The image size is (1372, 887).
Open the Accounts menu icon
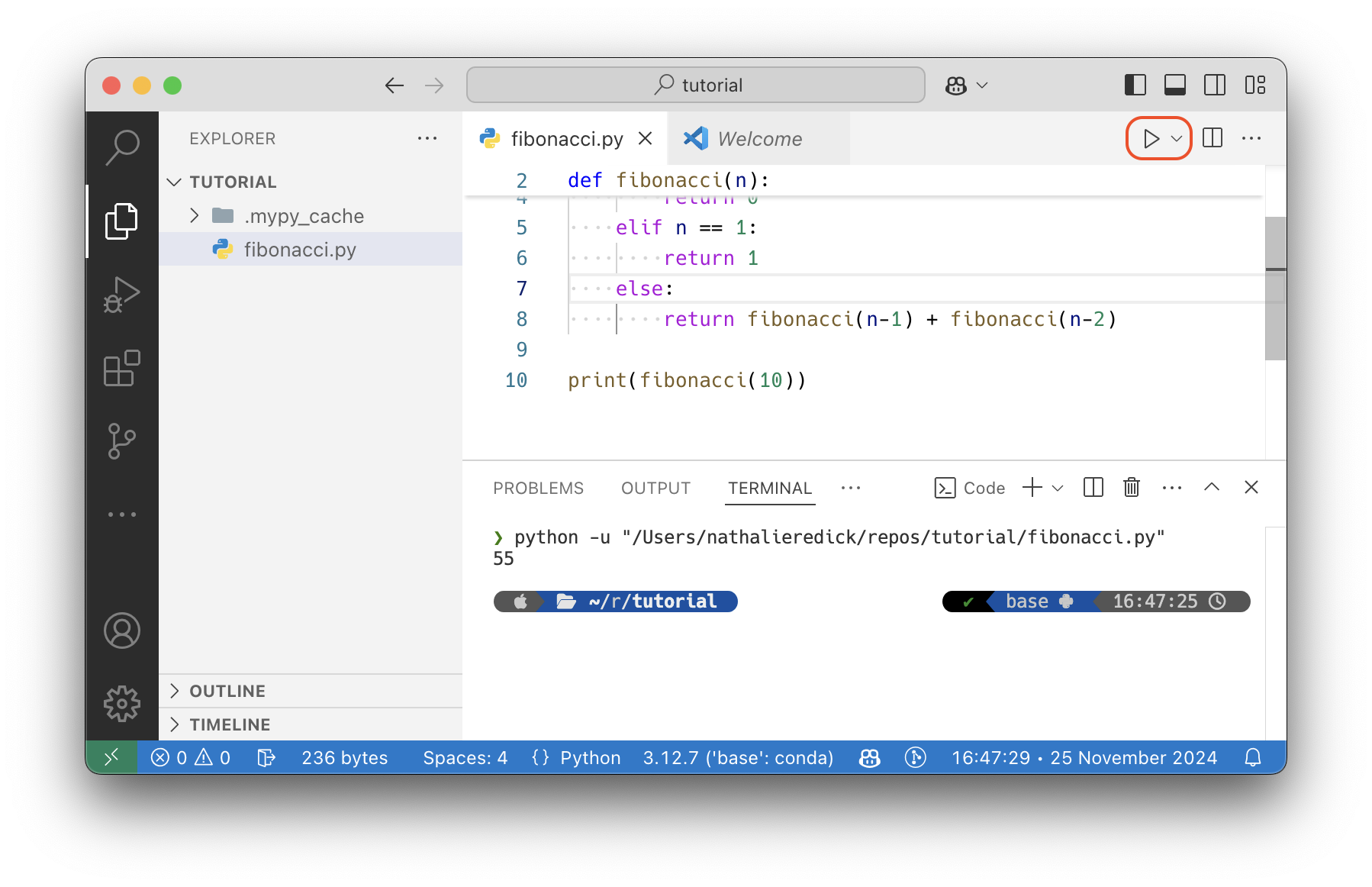tap(122, 631)
